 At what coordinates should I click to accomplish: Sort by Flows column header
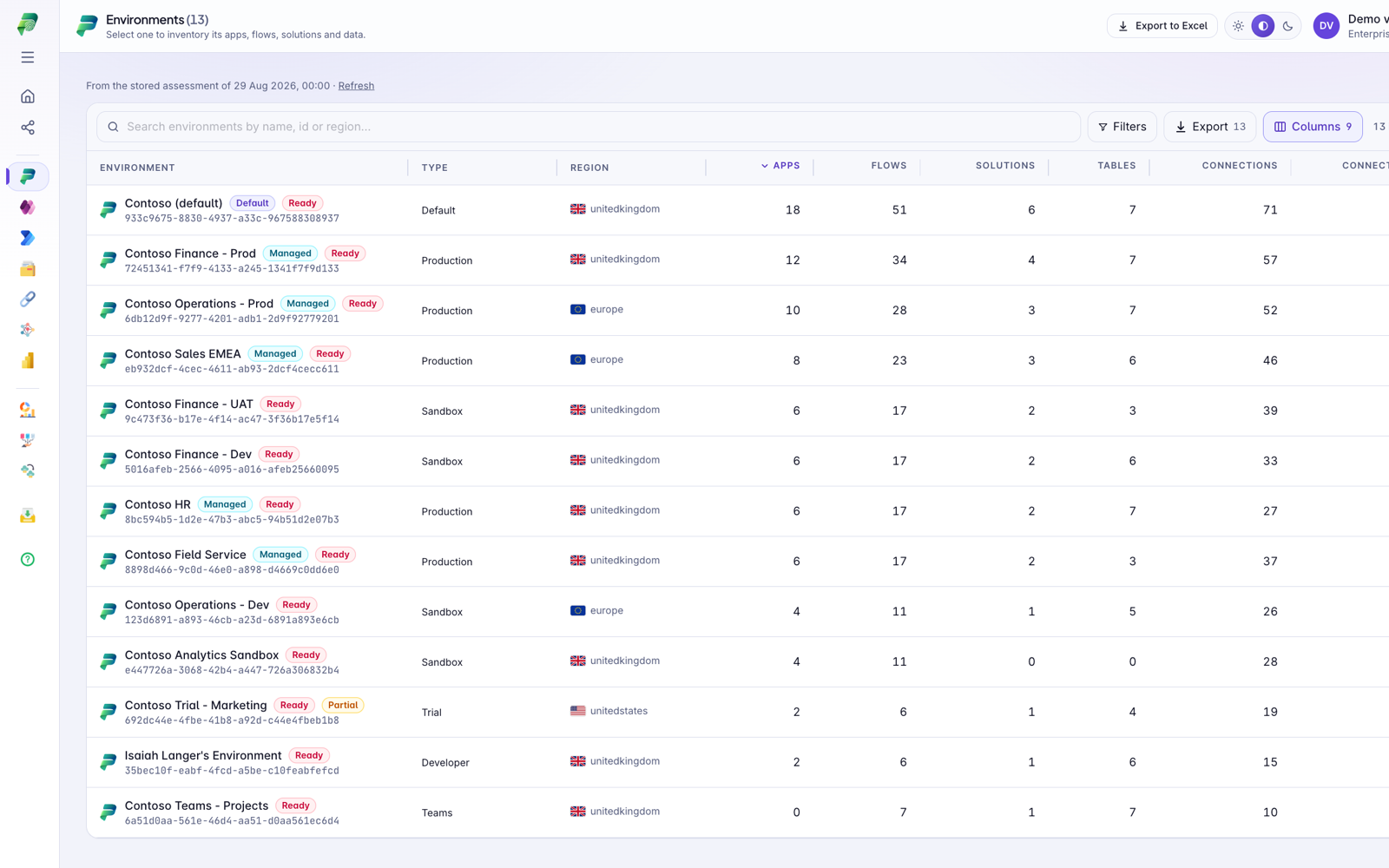pyautogui.click(x=889, y=166)
